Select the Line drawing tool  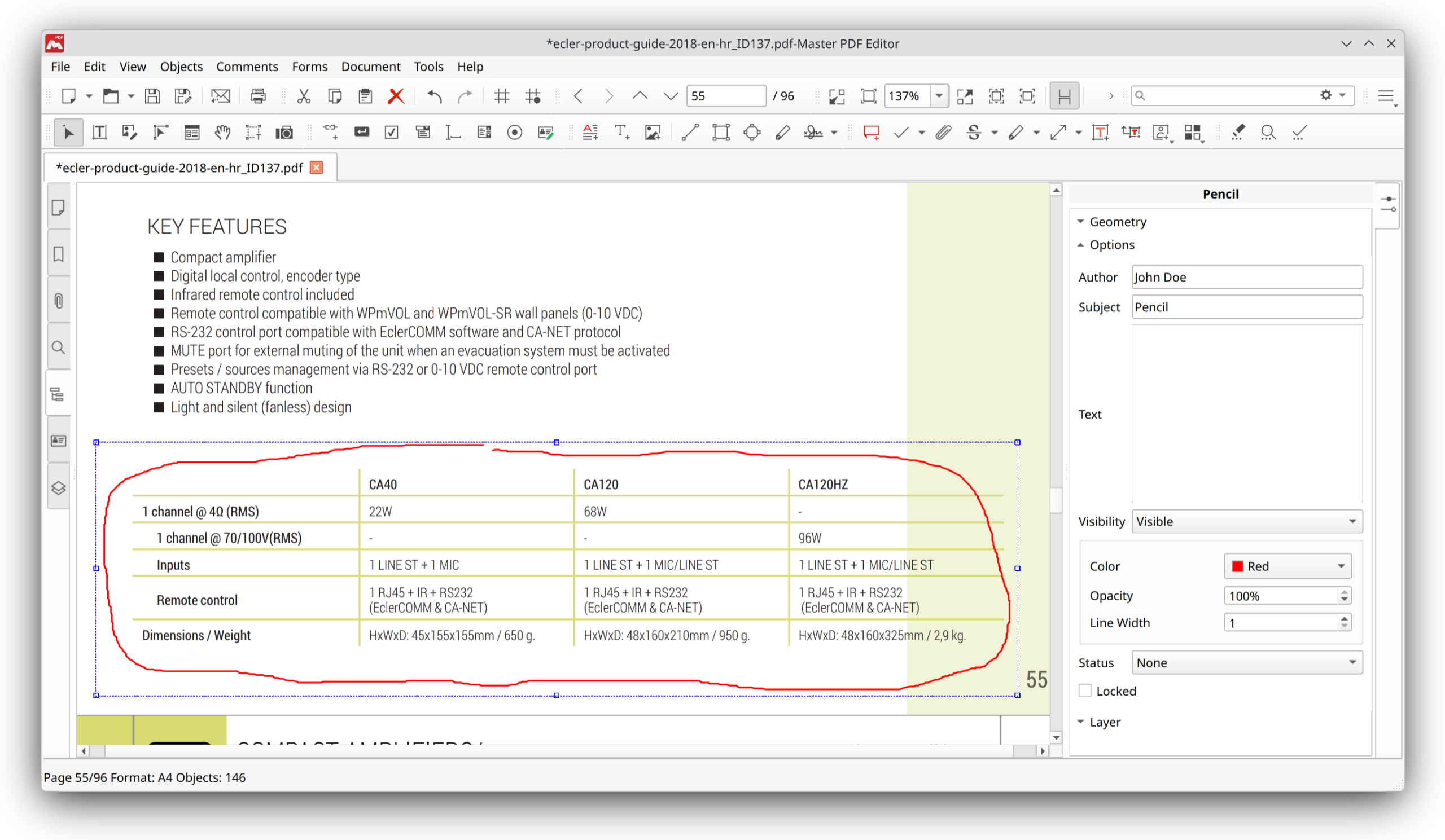pos(690,133)
